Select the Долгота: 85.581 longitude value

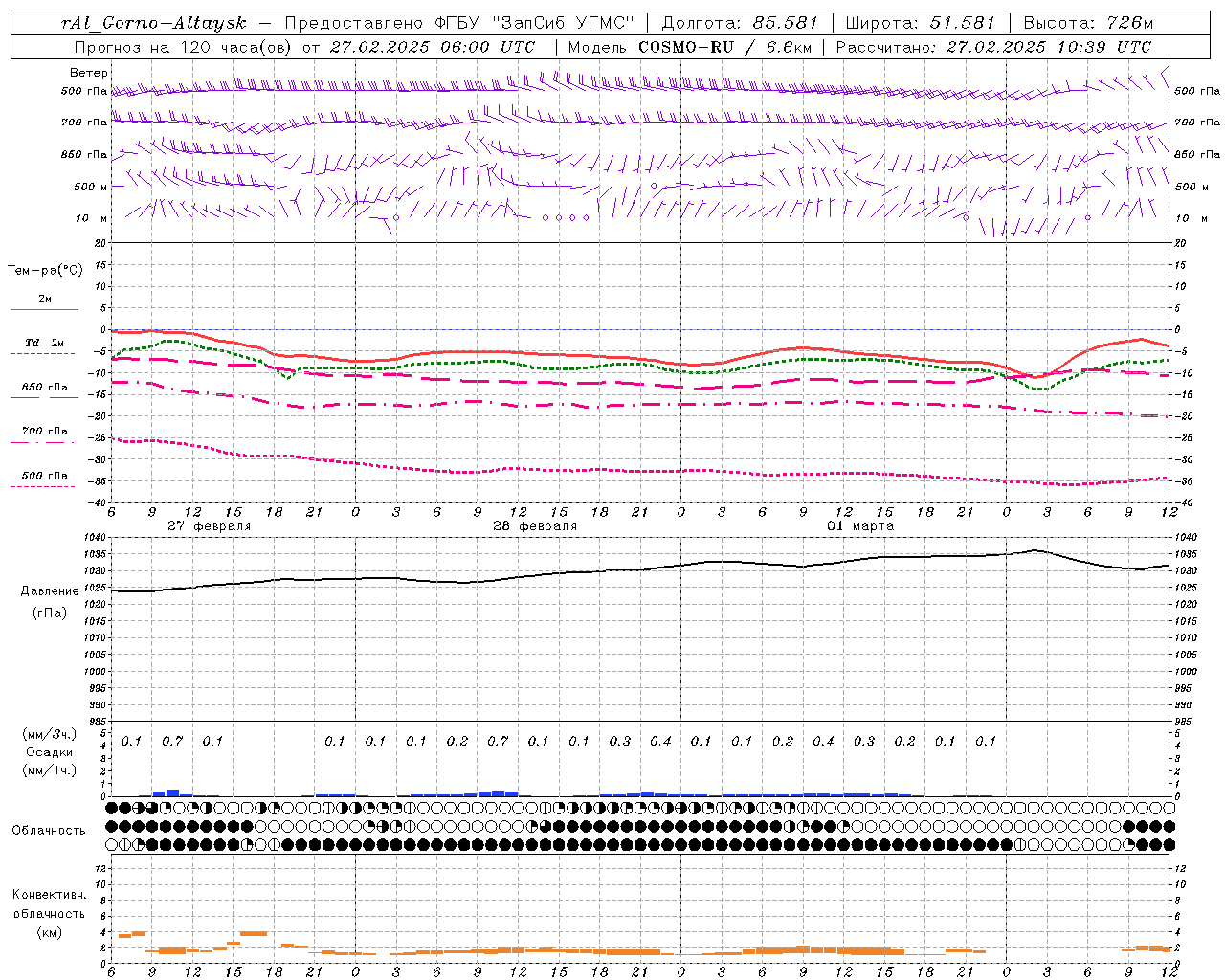coord(740,23)
